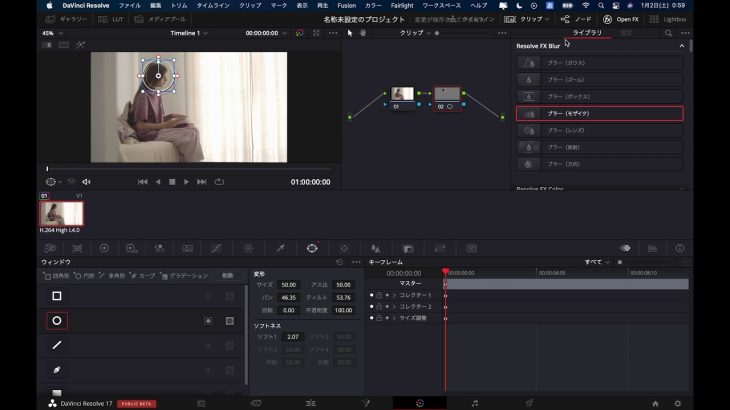Image resolution: width=730 pixels, height=410 pixels.
Task: Open node editor クリップ dropdown
Action: 415,33
